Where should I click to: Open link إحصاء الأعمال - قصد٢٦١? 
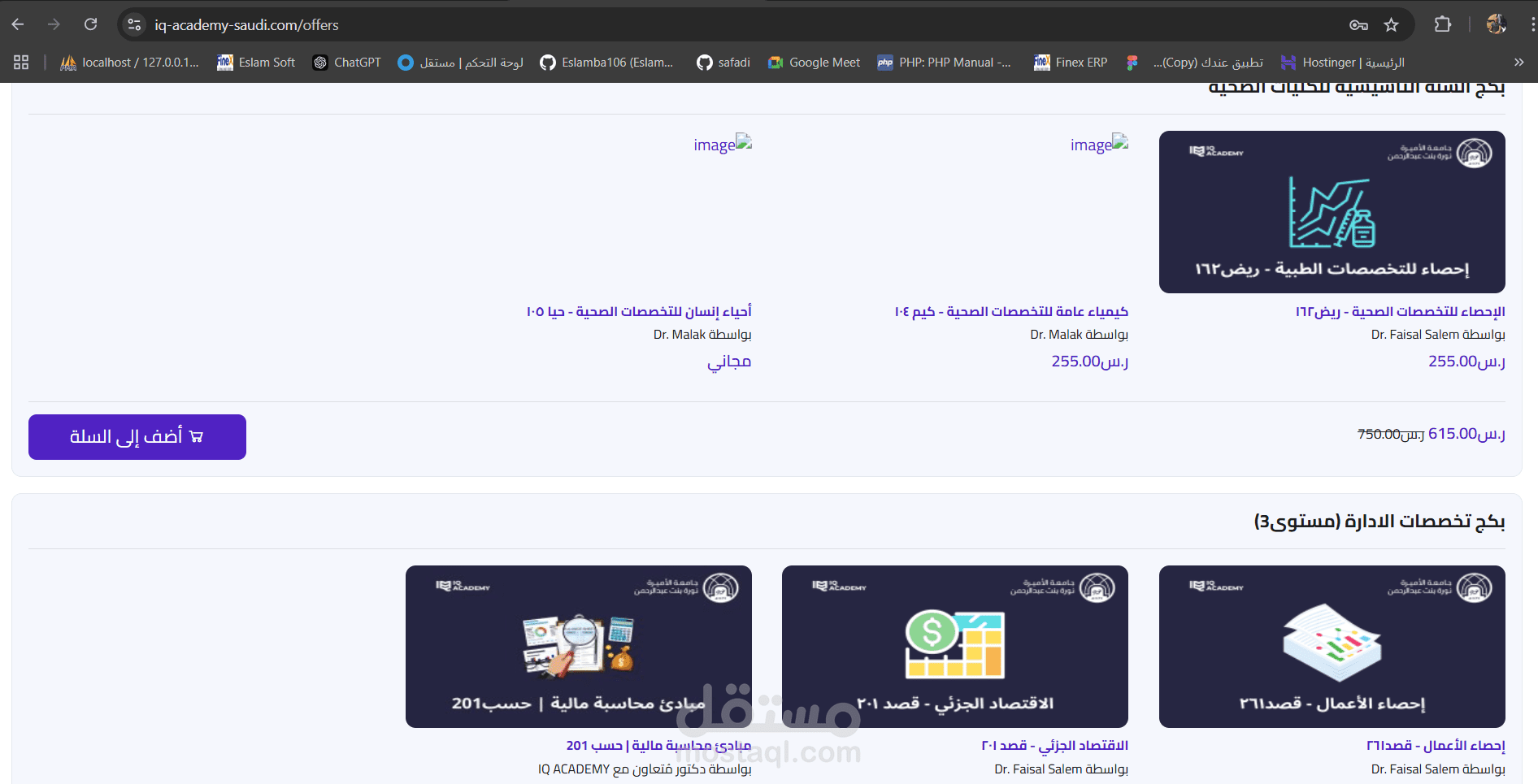click(x=1436, y=746)
